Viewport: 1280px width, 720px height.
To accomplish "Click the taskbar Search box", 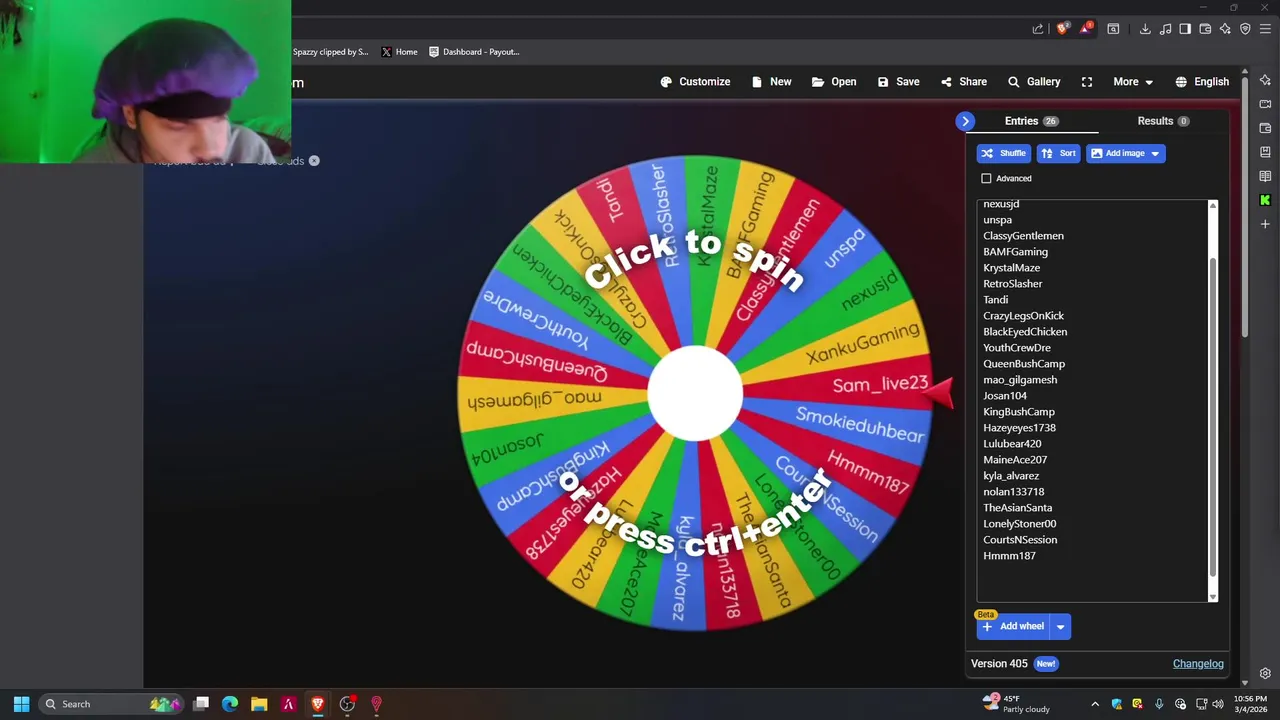I will pos(112,704).
